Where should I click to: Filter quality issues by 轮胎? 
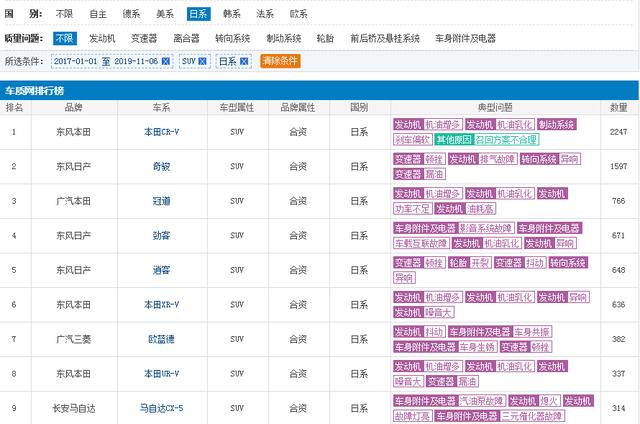point(325,38)
